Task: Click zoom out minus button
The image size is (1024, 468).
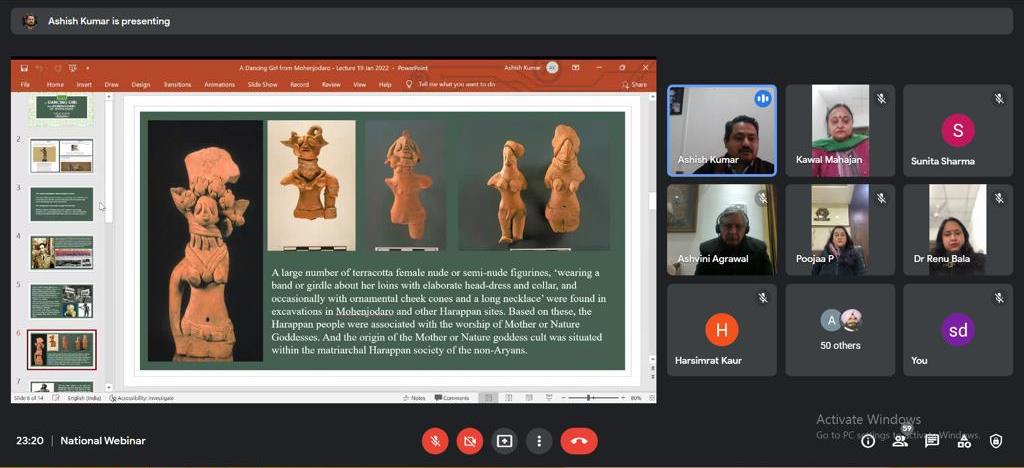Action: click(x=564, y=398)
